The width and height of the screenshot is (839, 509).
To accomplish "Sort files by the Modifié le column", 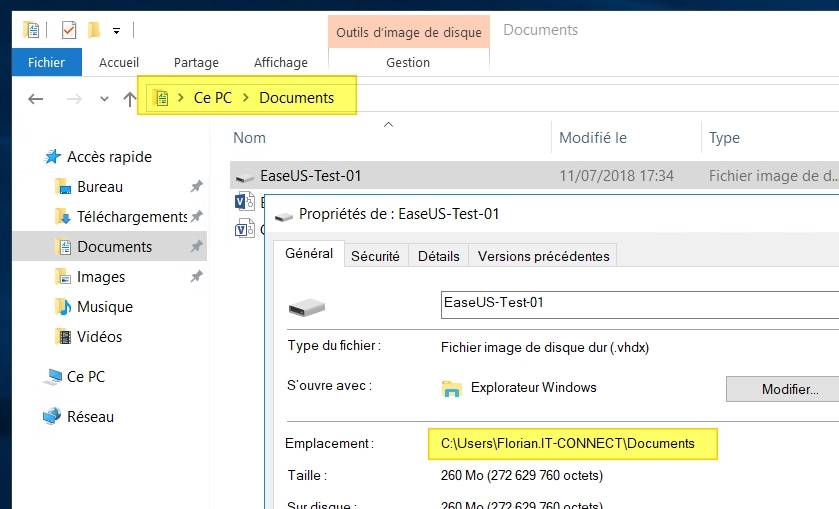I will point(593,138).
